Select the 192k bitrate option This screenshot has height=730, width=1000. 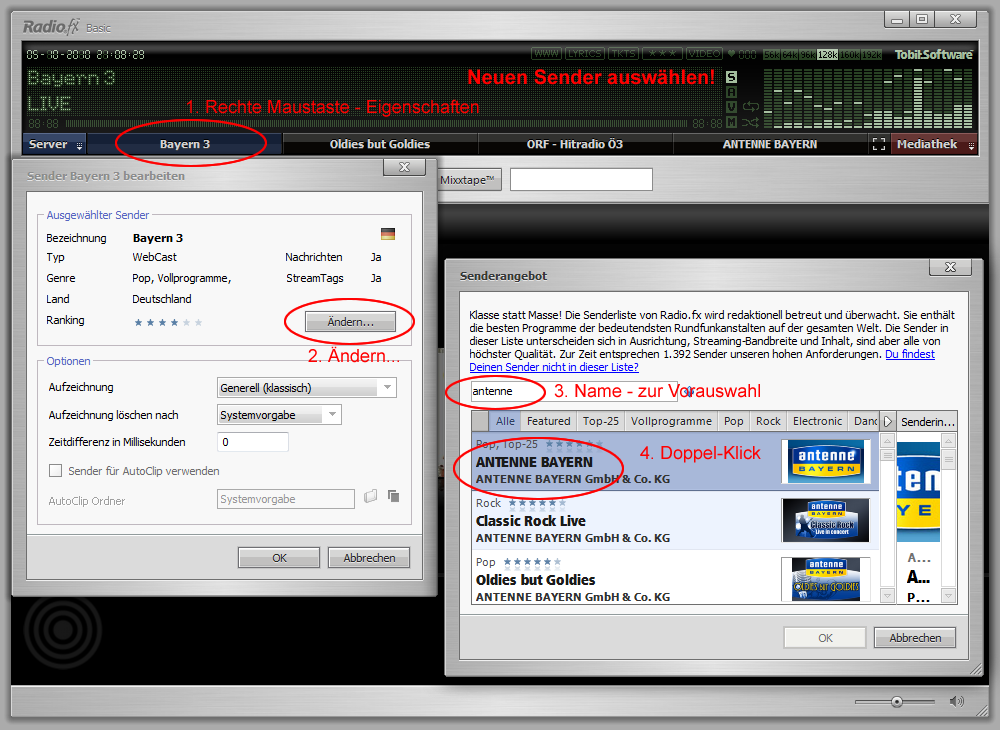[870, 55]
